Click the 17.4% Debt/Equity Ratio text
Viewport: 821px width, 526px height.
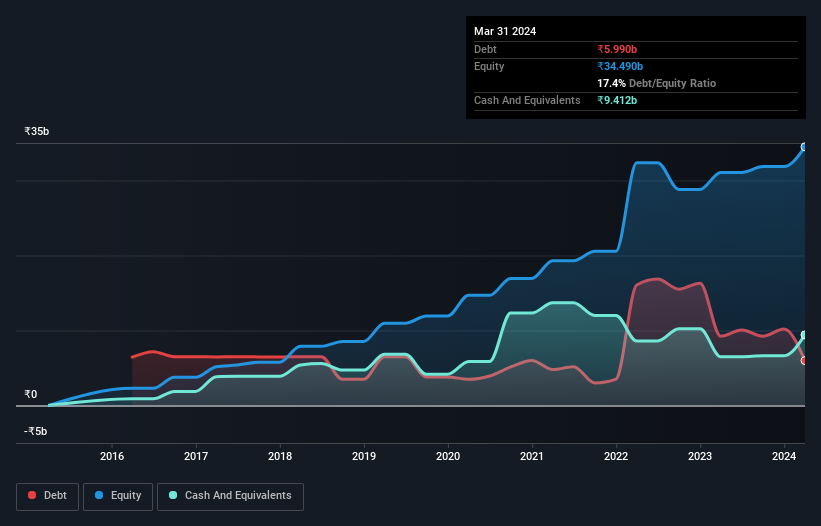coord(657,83)
